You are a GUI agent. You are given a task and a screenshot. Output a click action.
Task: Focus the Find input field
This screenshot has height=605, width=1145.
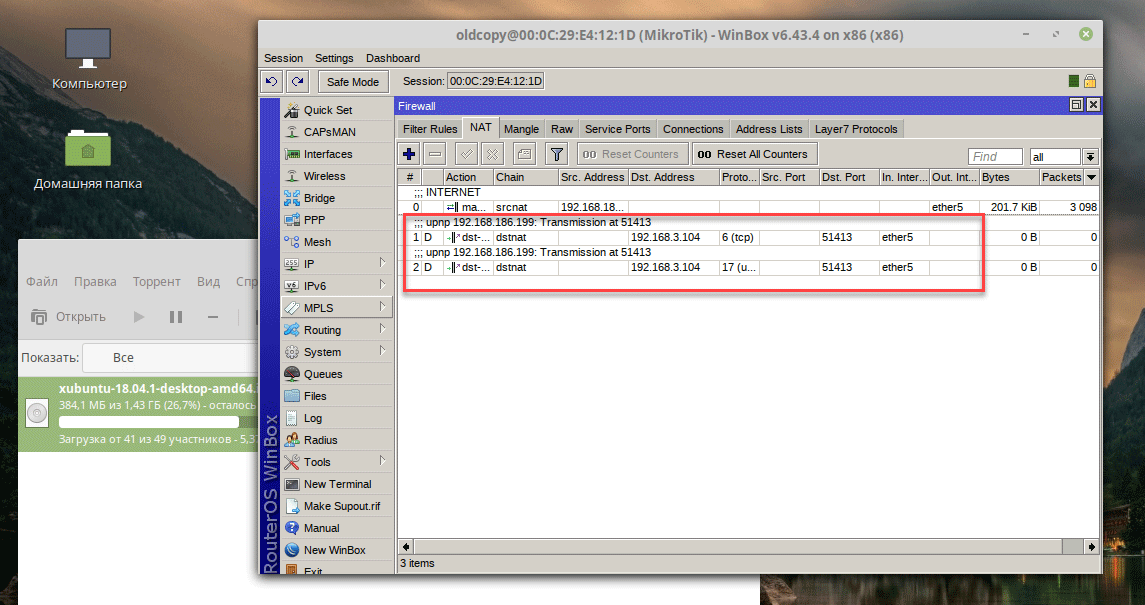995,156
